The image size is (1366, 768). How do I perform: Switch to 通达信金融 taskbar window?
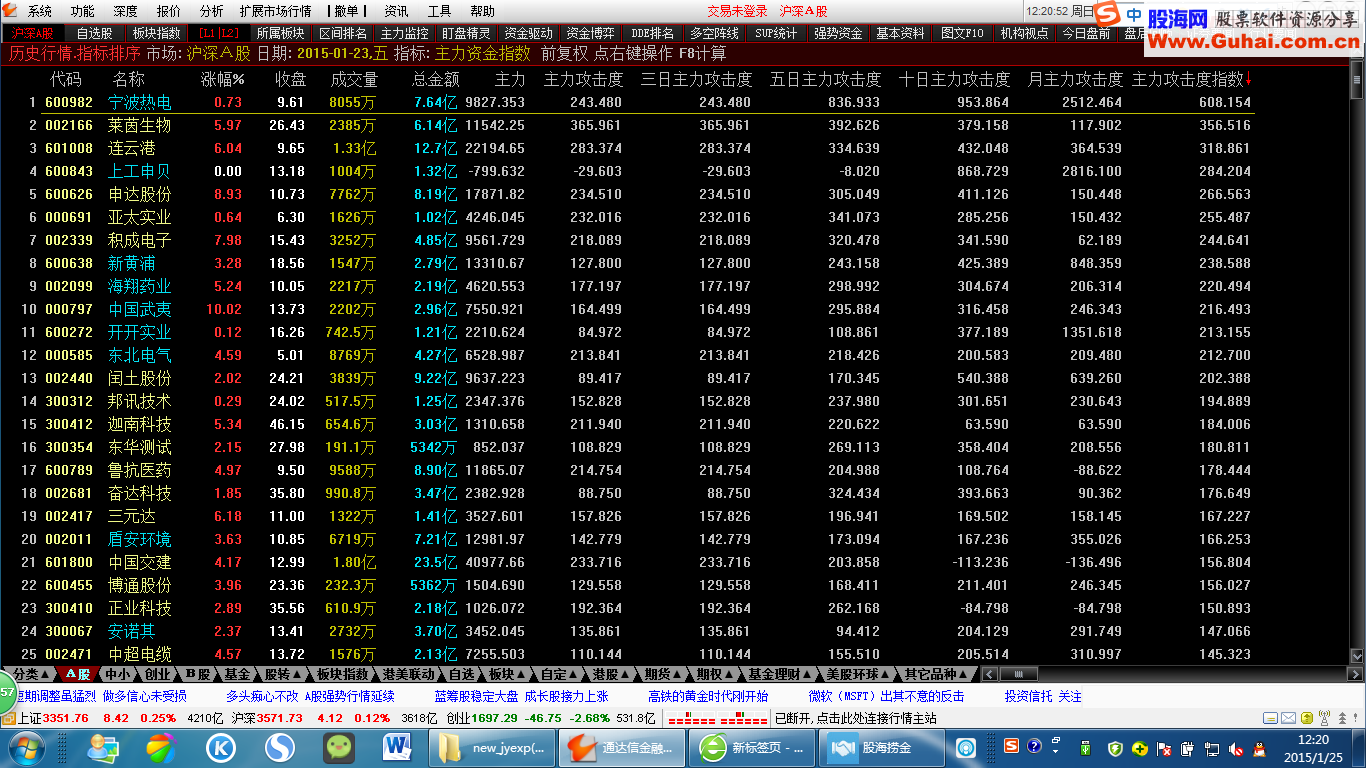[x=623, y=747]
